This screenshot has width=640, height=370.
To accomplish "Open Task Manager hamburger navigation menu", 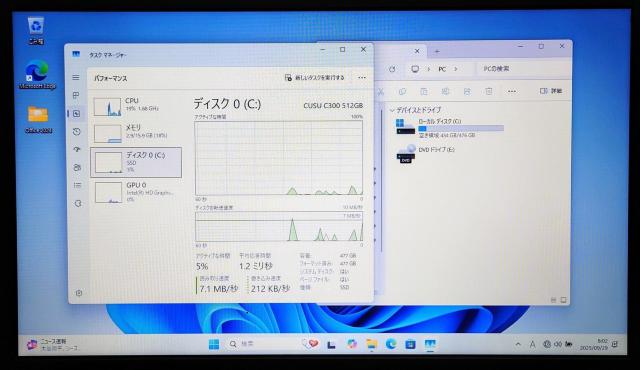I will tap(76, 78).
